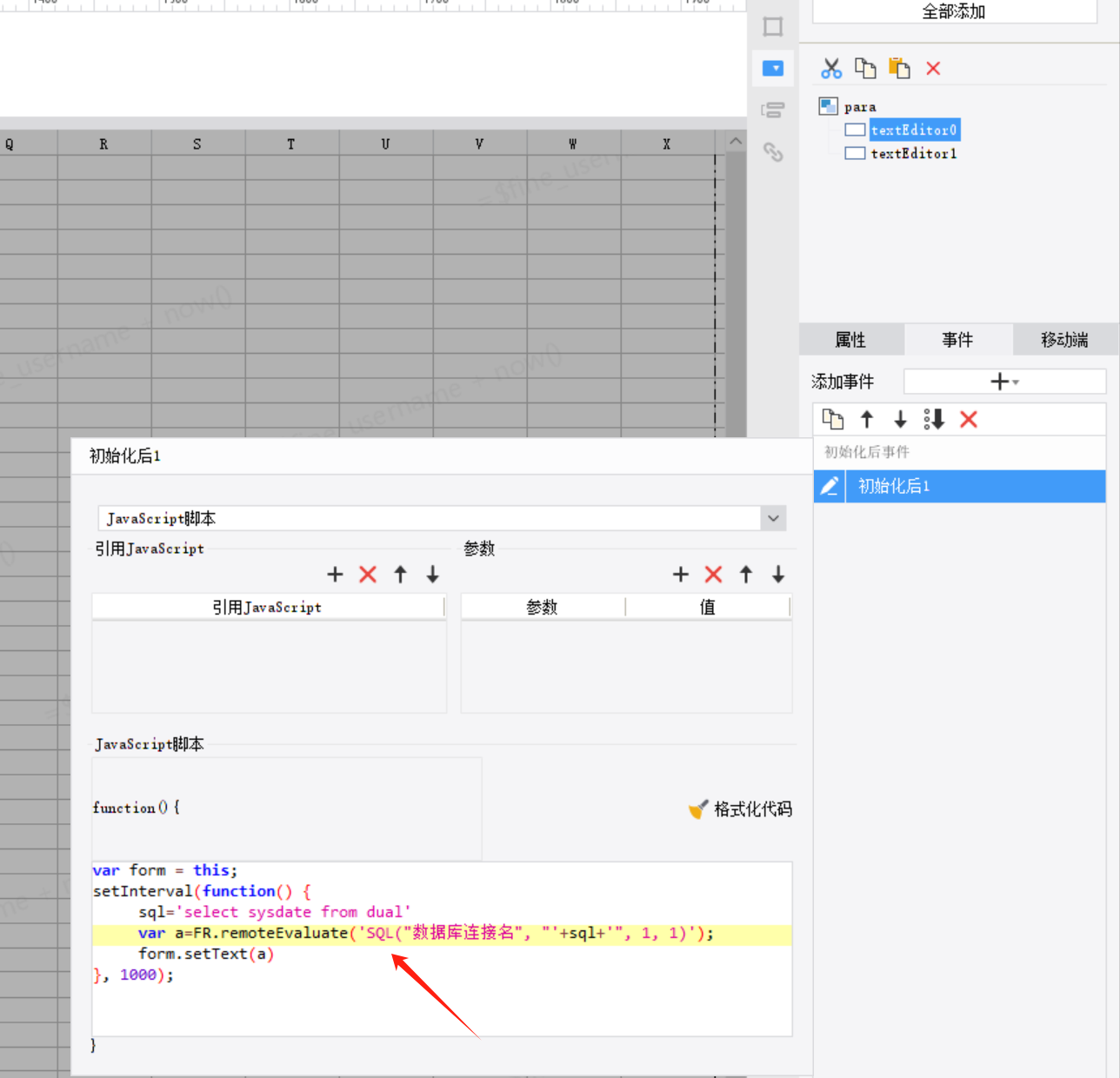
Task: Select column header S
Action: [x=198, y=144]
